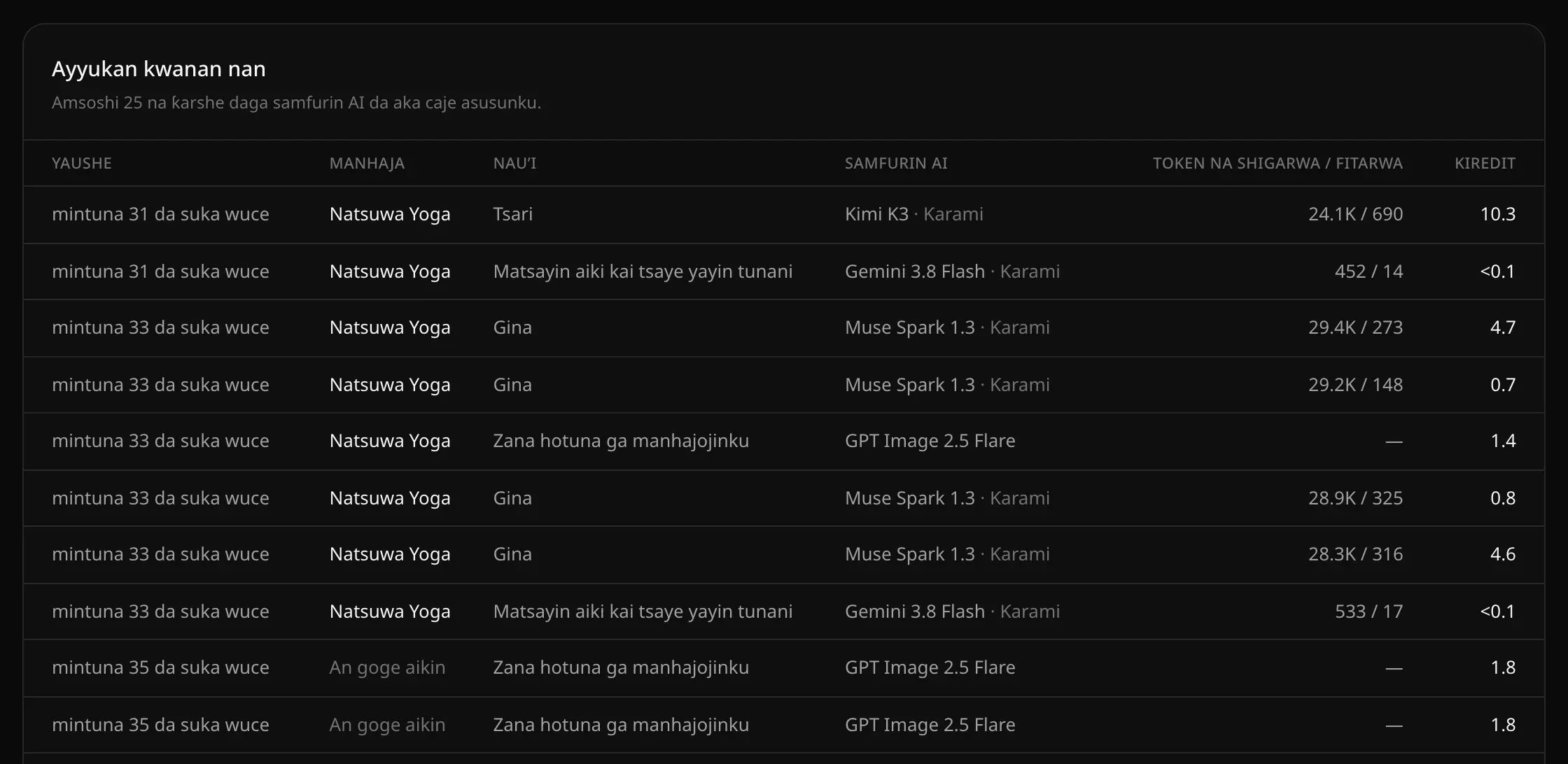This screenshot has height=764, width=1568.
Task: Select the '452 / 14' token cell
Action: point(1368,271)
